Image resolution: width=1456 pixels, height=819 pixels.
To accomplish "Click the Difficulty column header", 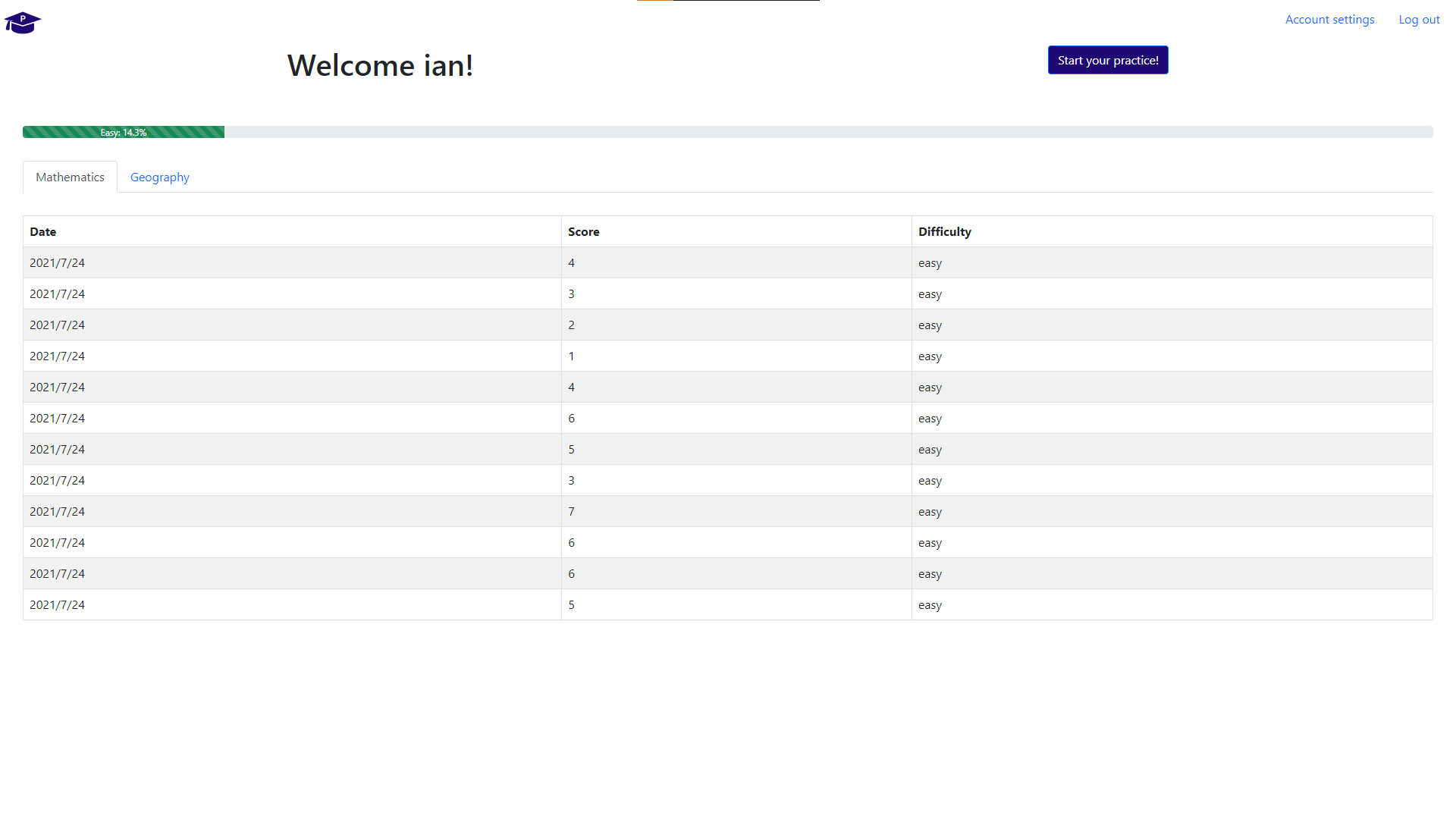I will point(944,232).
